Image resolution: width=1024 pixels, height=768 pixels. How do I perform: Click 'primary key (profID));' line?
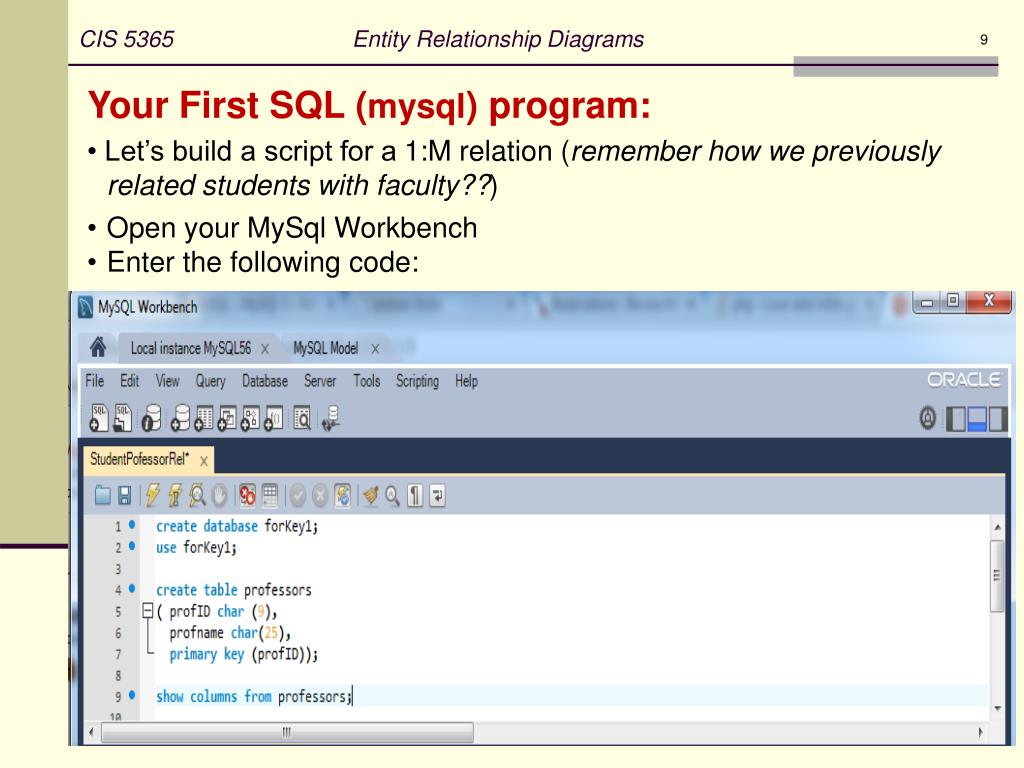pos(244,654)
